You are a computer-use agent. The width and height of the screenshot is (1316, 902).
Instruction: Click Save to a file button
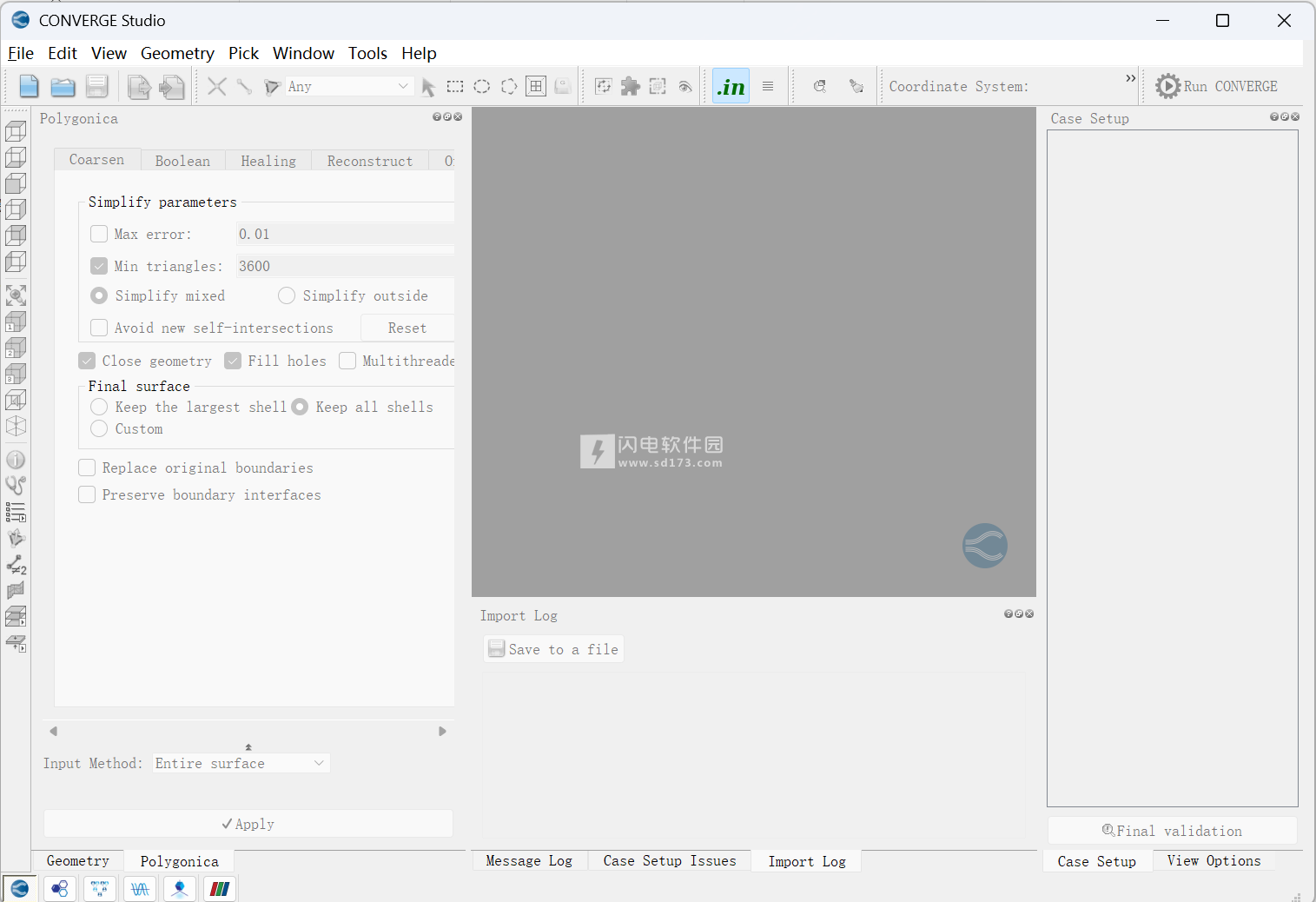553,649
